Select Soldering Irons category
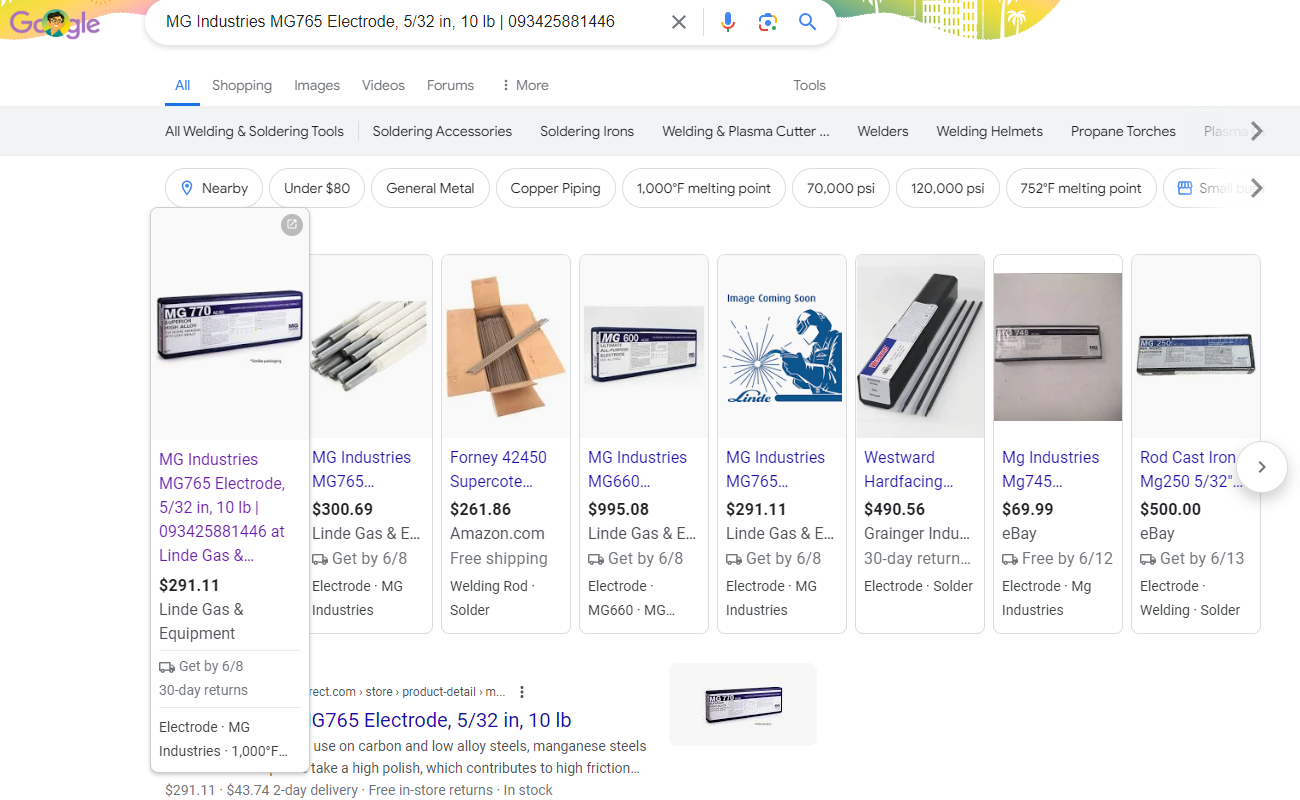The height and width of the screenshot is (800, 1300). (587, 131)
